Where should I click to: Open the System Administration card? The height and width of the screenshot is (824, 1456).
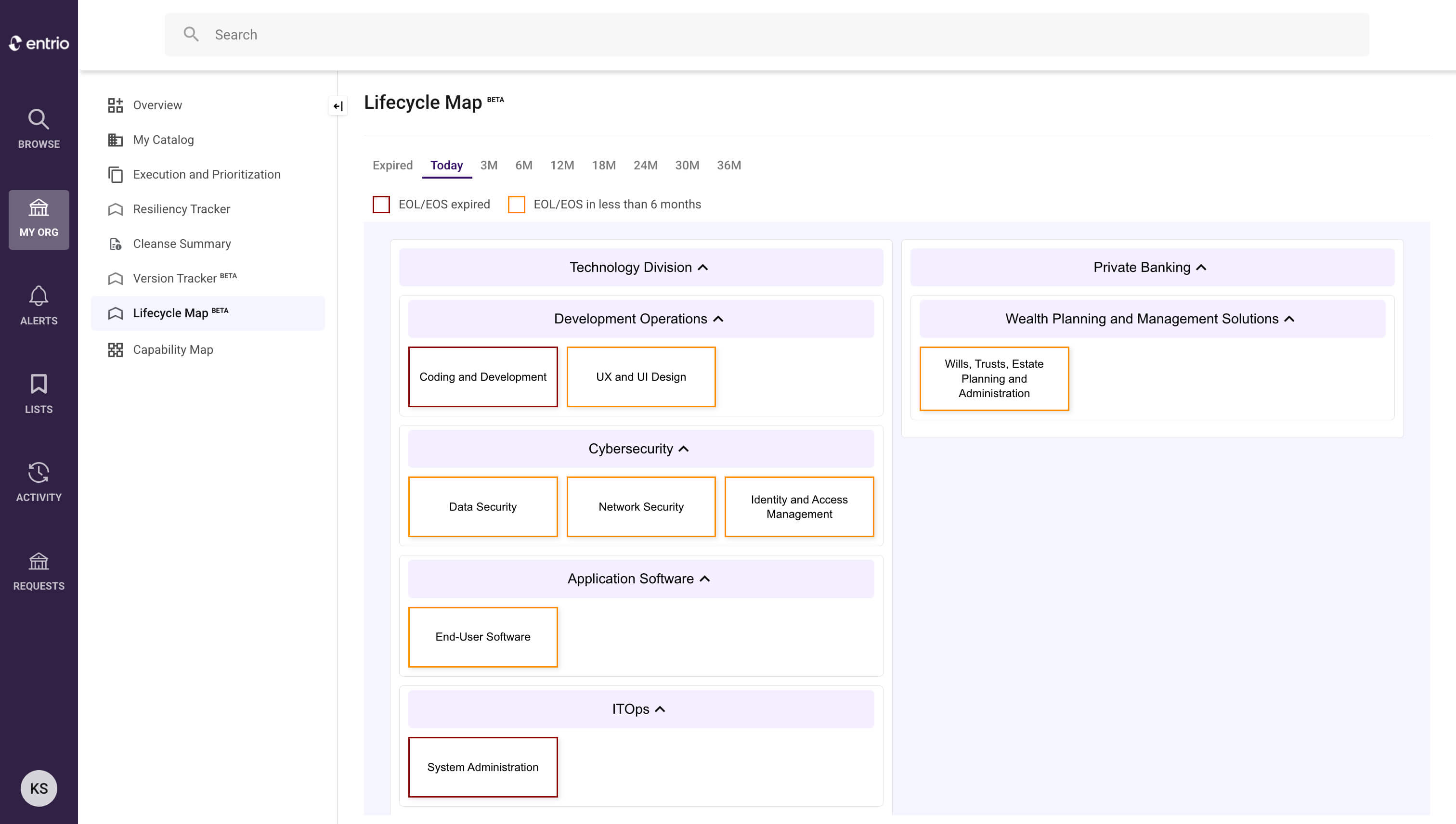point(483,767)
